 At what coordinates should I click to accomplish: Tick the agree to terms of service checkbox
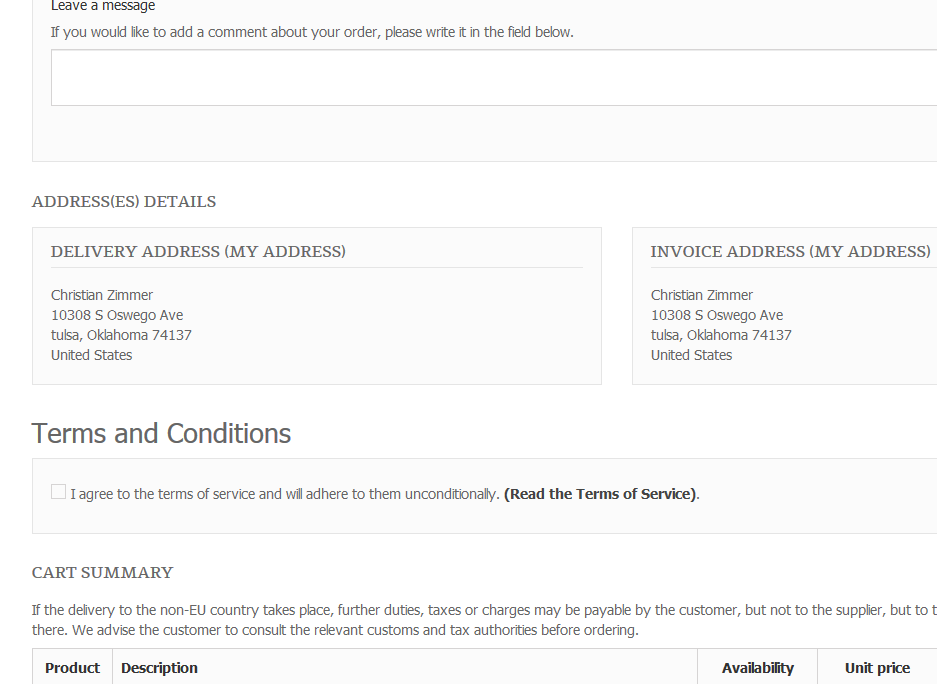click(x=59, y=492)
